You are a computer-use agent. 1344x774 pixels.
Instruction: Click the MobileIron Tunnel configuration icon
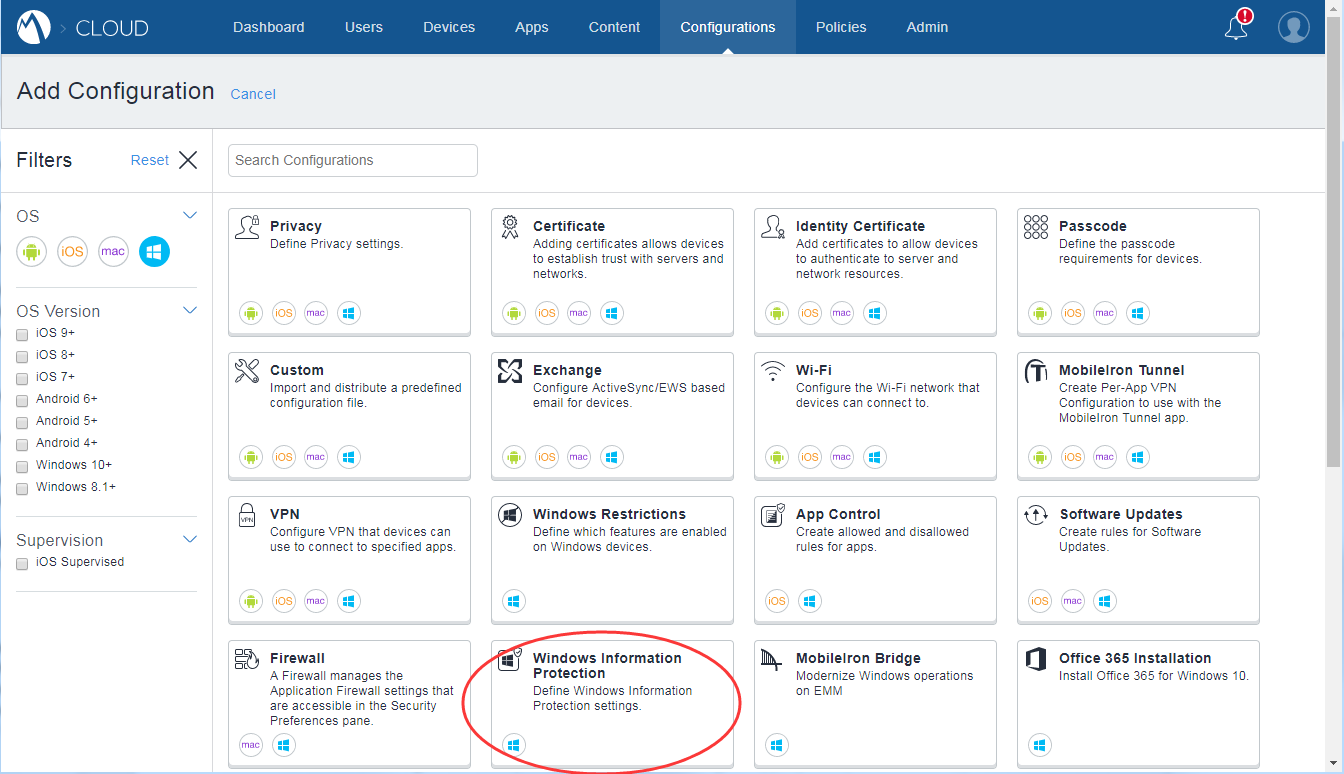[1036, 372]
